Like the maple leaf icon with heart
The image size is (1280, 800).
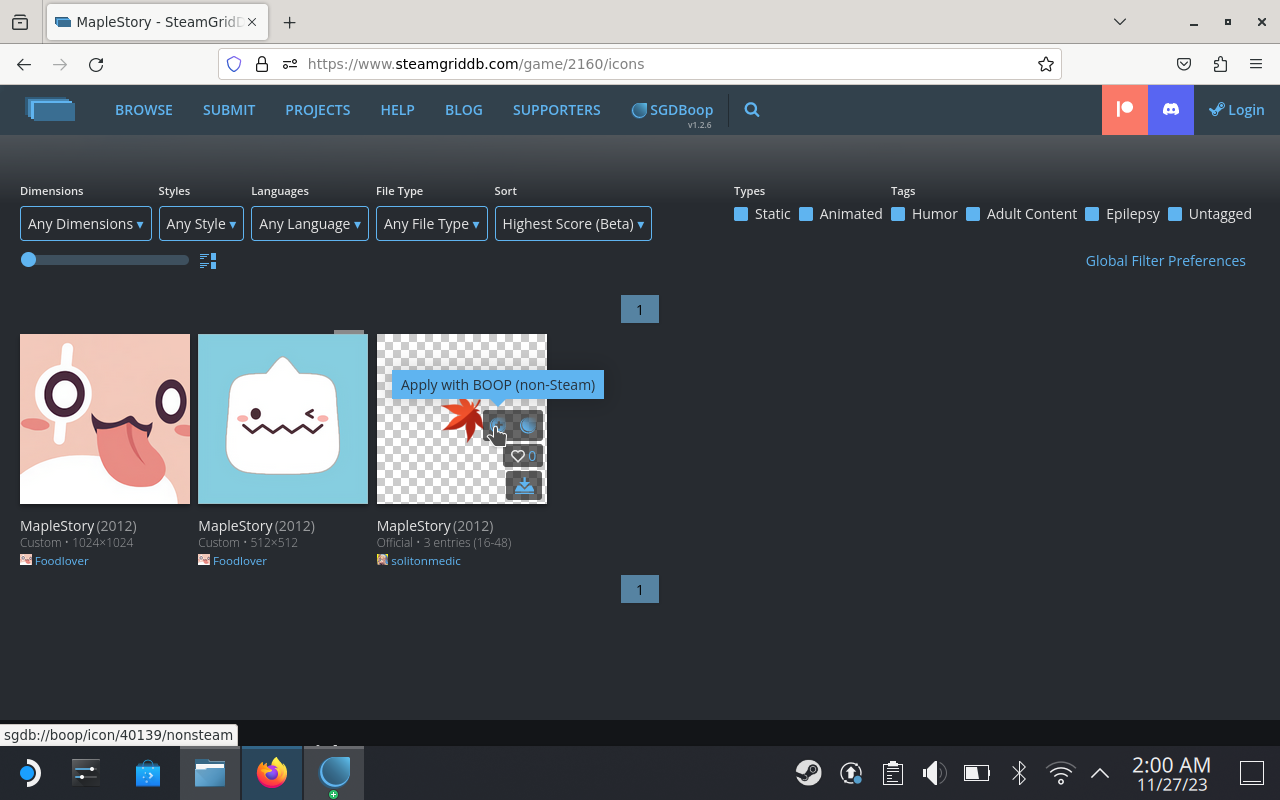(x=523, y=456)
